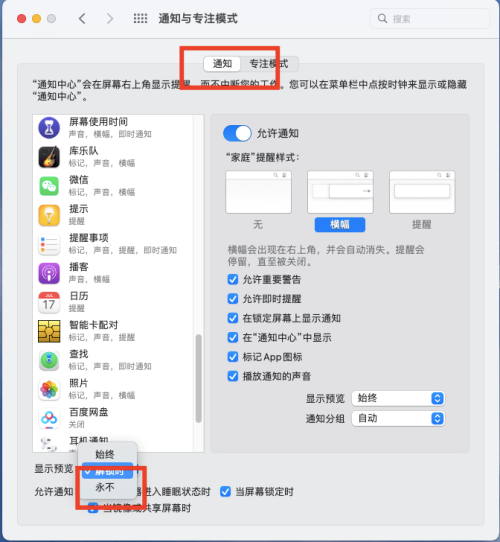Uncheck the 当屏幕锁定时 checkbox
500x542 pixels.
(x=225, y=492)
